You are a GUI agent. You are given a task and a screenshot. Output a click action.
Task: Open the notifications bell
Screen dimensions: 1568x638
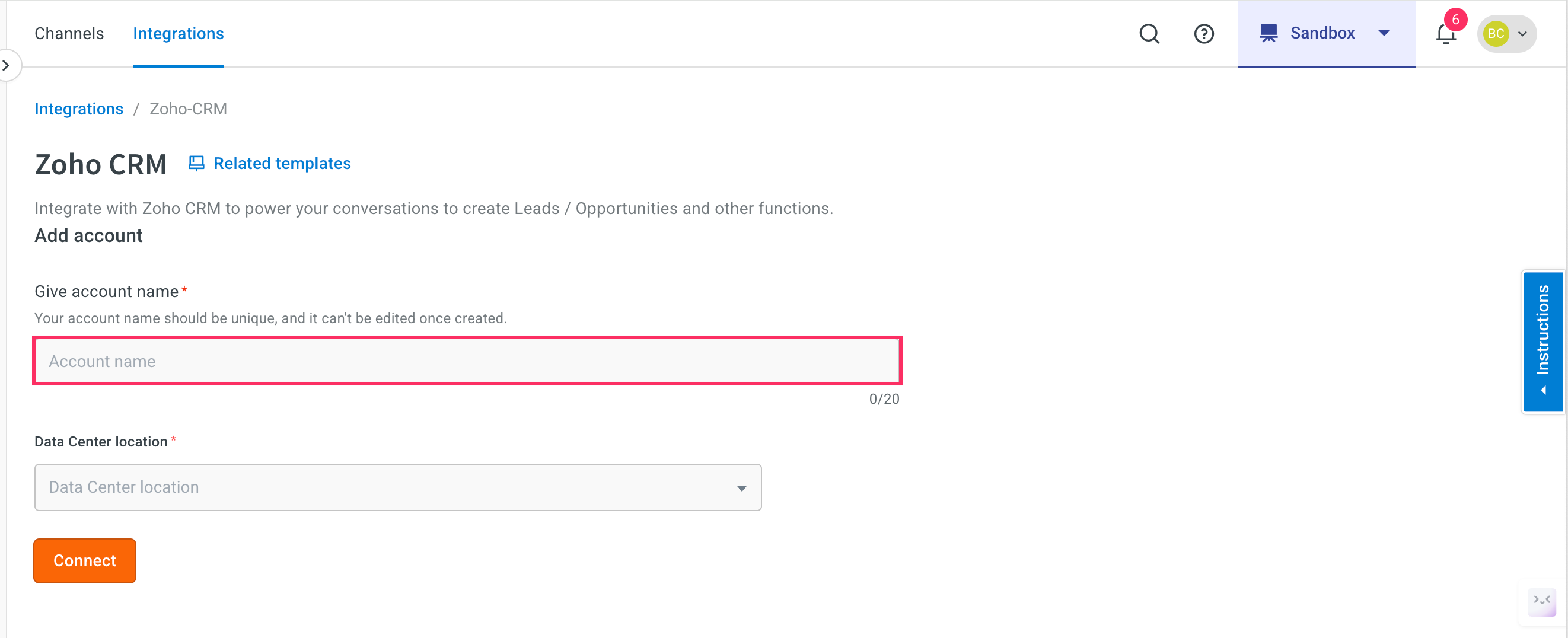pos(1446,34)
